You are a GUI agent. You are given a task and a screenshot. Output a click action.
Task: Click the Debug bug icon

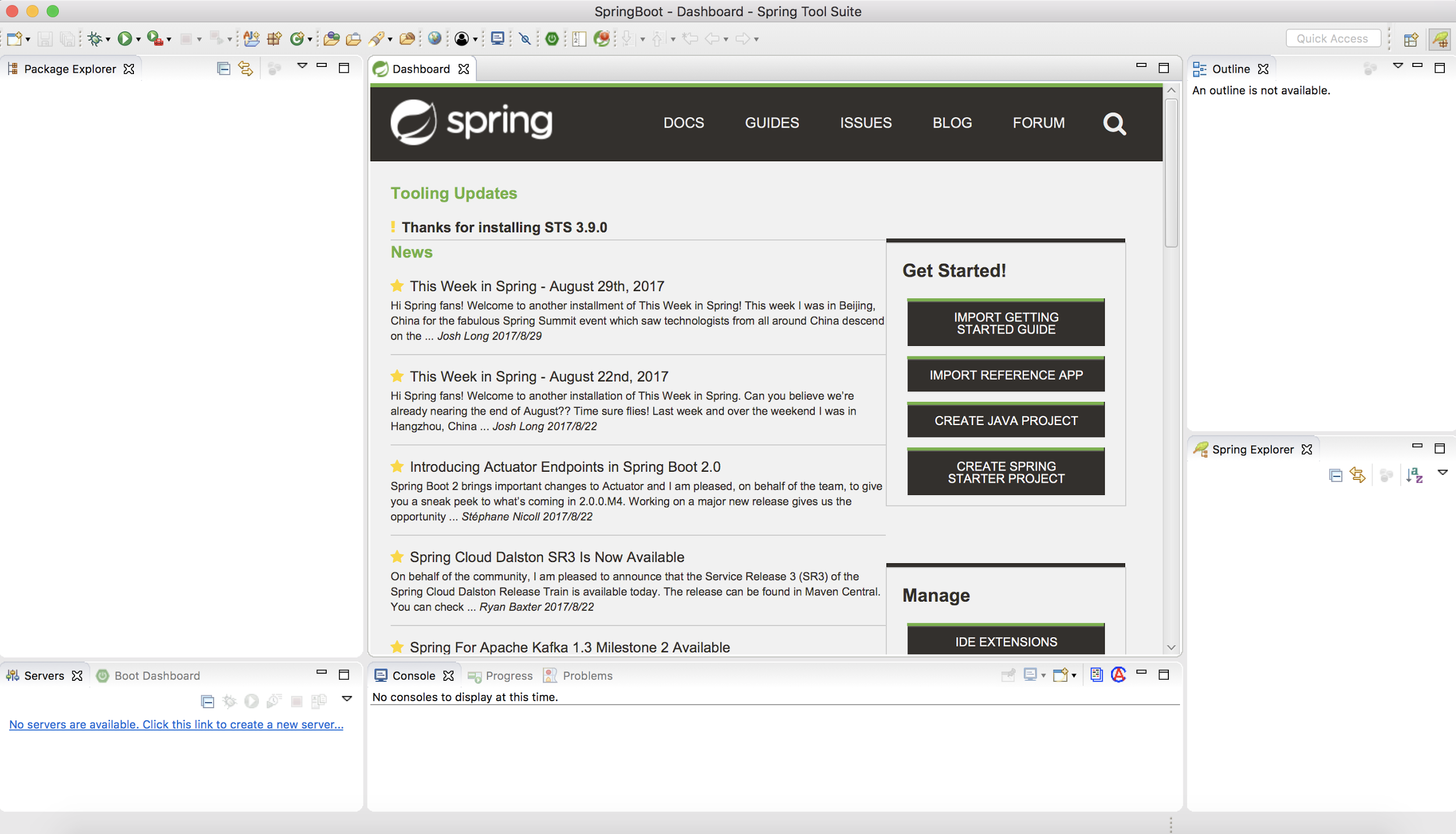(x=94, y=39)
